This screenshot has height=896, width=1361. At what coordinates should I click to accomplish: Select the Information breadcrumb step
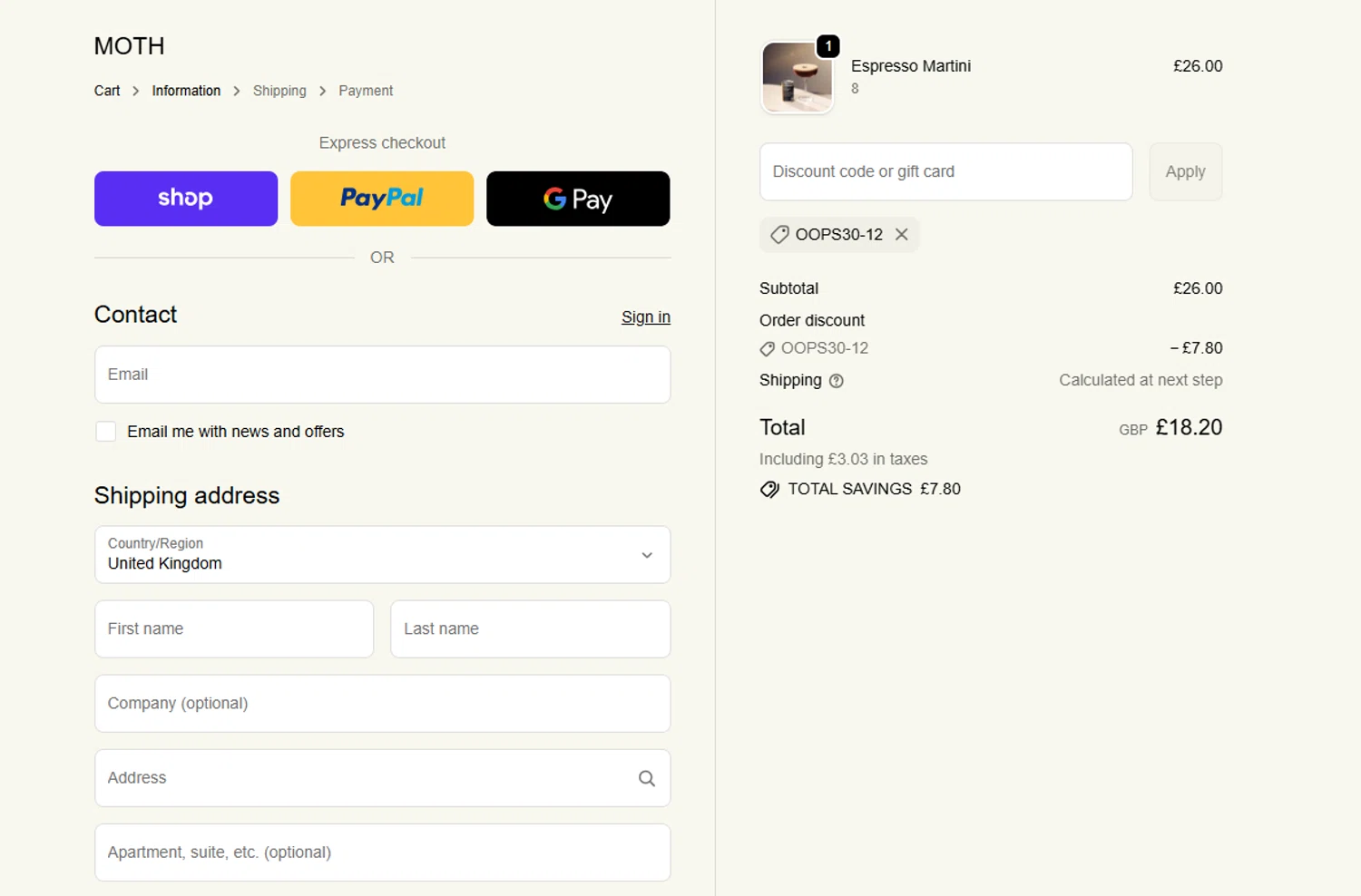point(186,91)
